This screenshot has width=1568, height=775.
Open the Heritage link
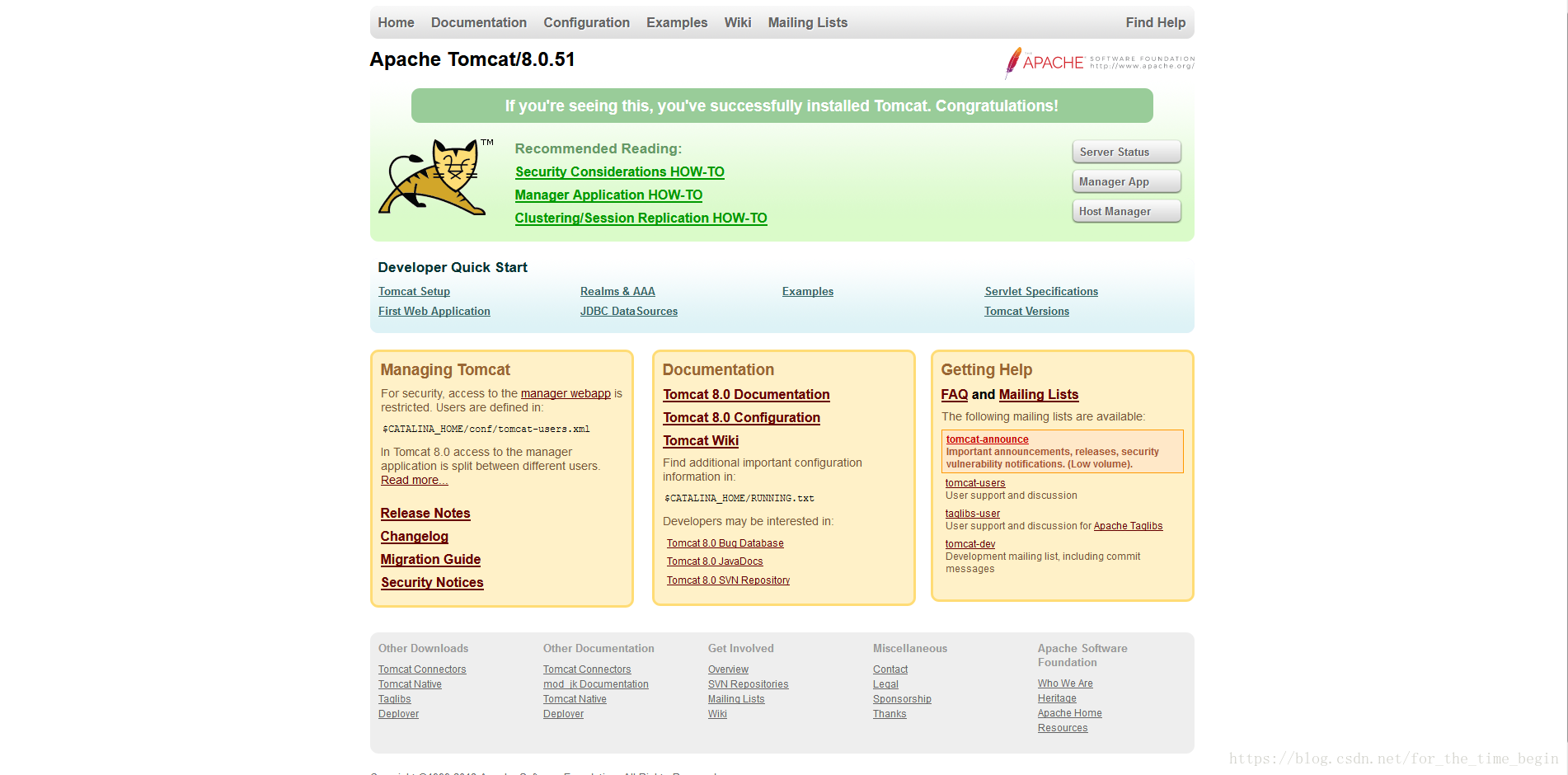pos(1057,698)
